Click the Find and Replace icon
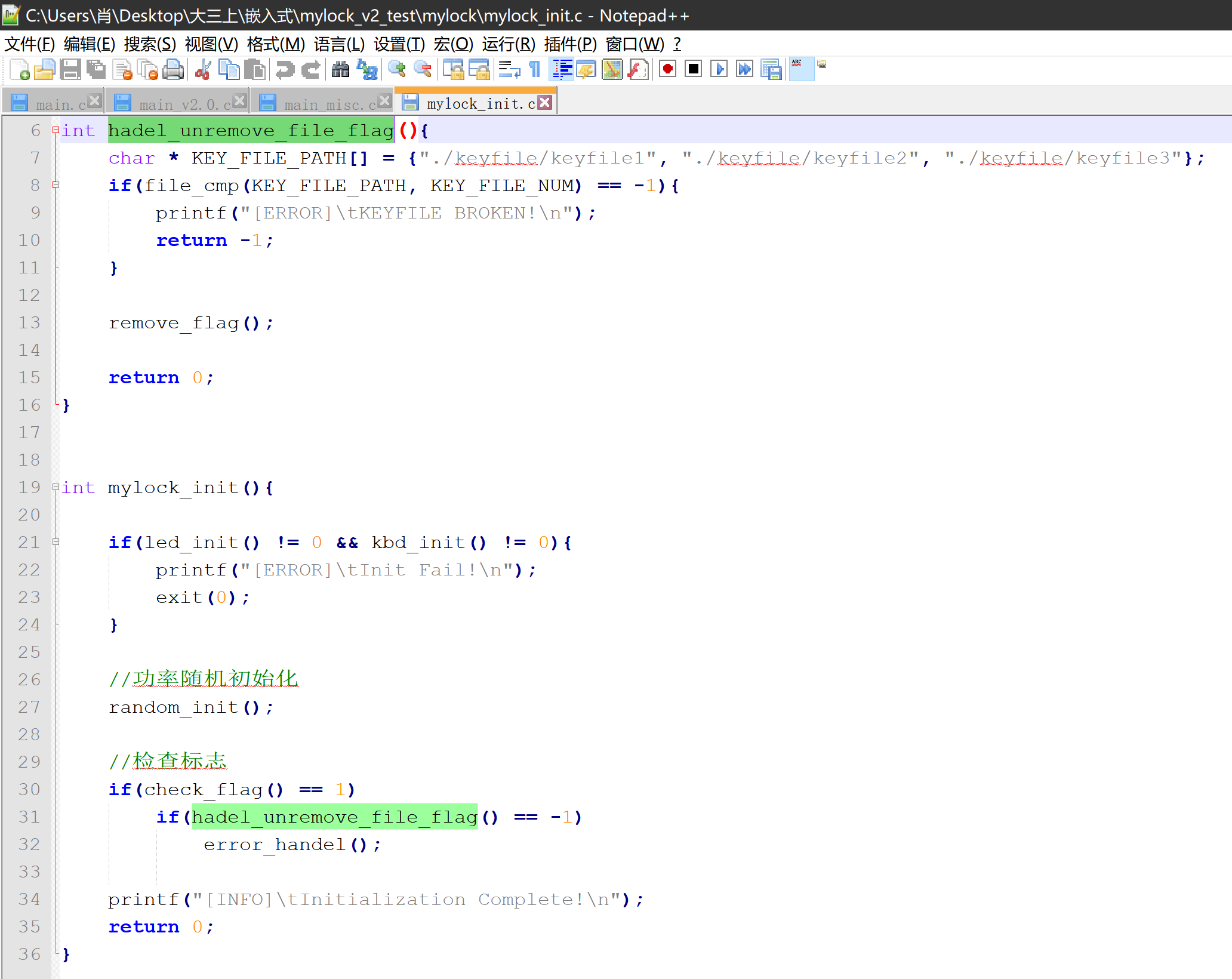This screenshot has height=979, width=1232. click(366, 70)
